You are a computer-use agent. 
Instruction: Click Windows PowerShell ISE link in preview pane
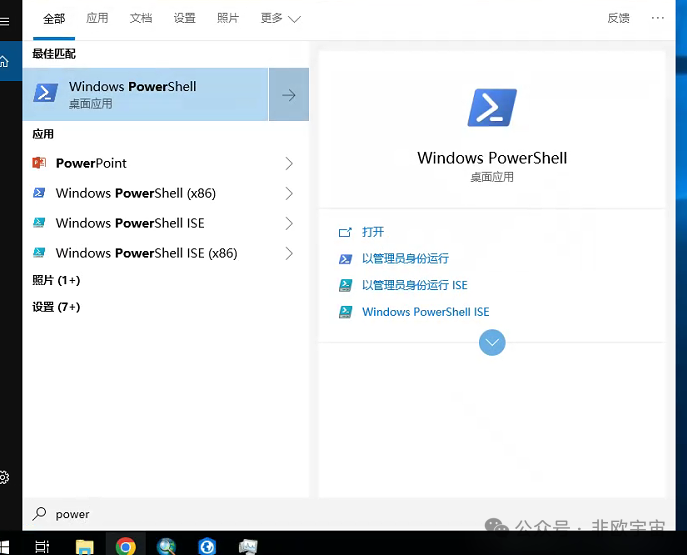pos(425,312)
